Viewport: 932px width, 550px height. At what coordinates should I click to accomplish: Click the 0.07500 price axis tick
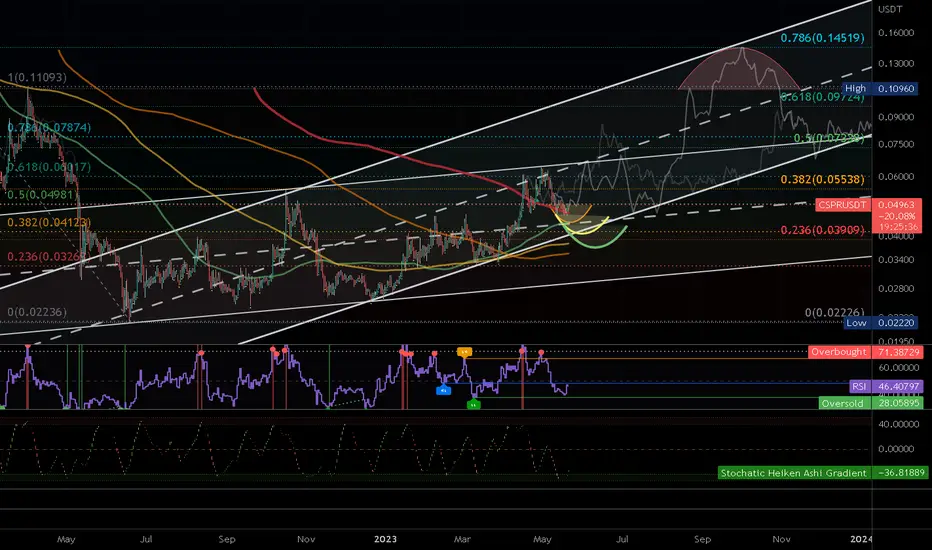pos(896,144)
